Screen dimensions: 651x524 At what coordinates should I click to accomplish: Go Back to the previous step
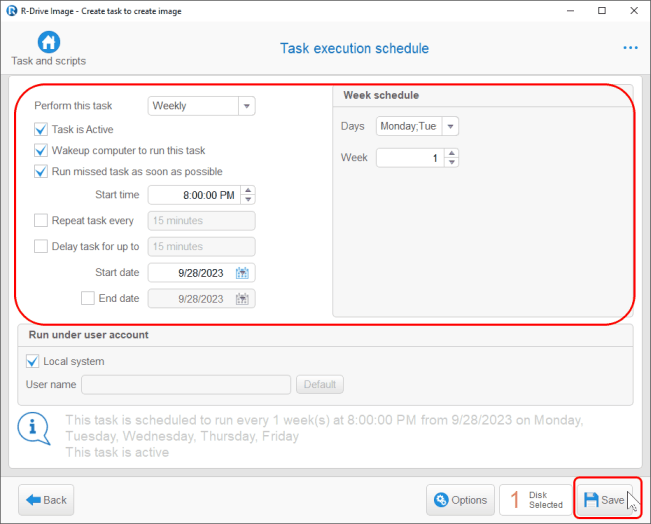click(47, 500)
